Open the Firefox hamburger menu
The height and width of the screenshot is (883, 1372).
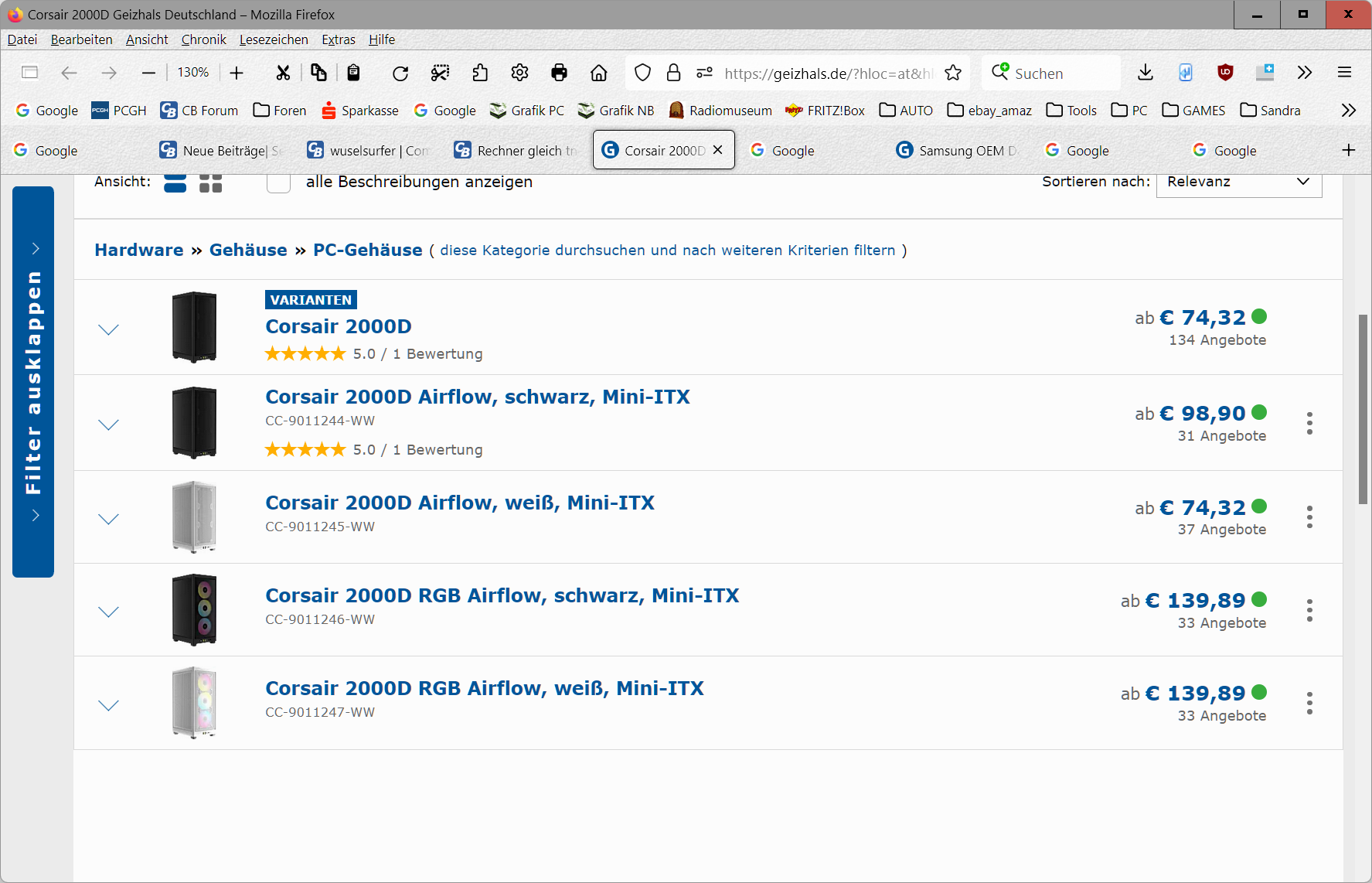tap(1344, 73)
